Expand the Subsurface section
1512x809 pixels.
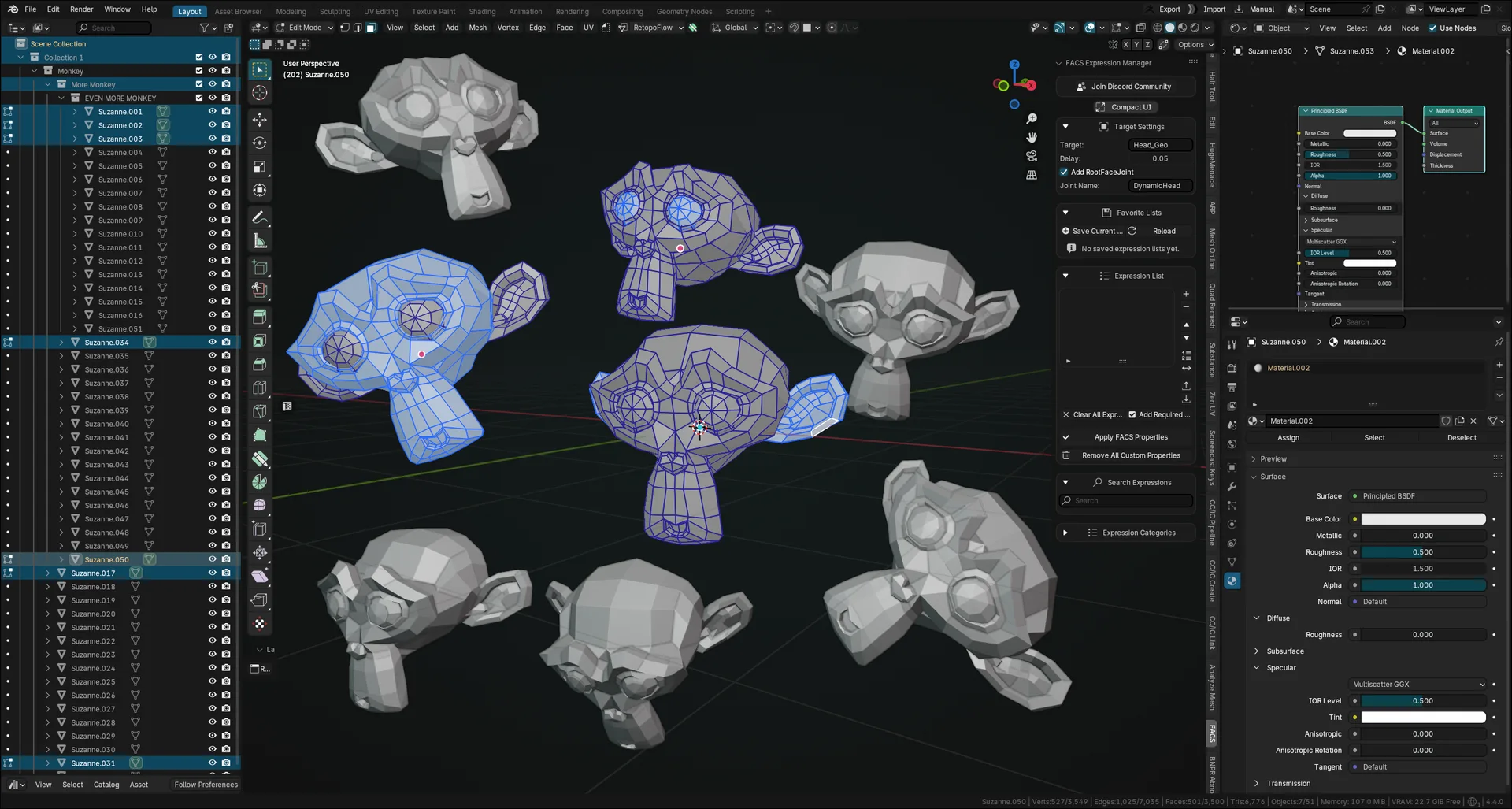tap(1256, 651)
